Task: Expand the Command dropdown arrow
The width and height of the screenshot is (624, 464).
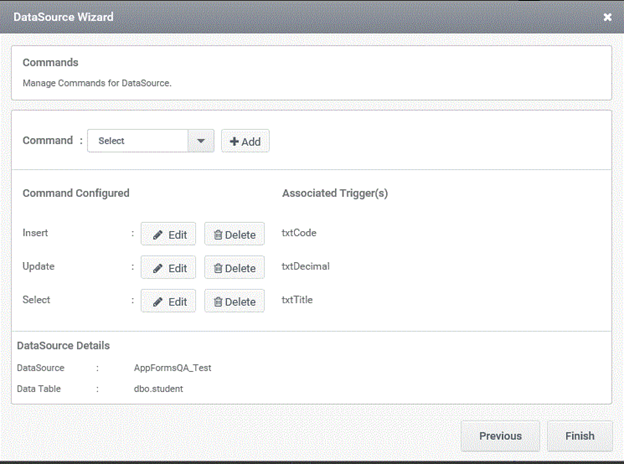Action: tap(201, 140)
